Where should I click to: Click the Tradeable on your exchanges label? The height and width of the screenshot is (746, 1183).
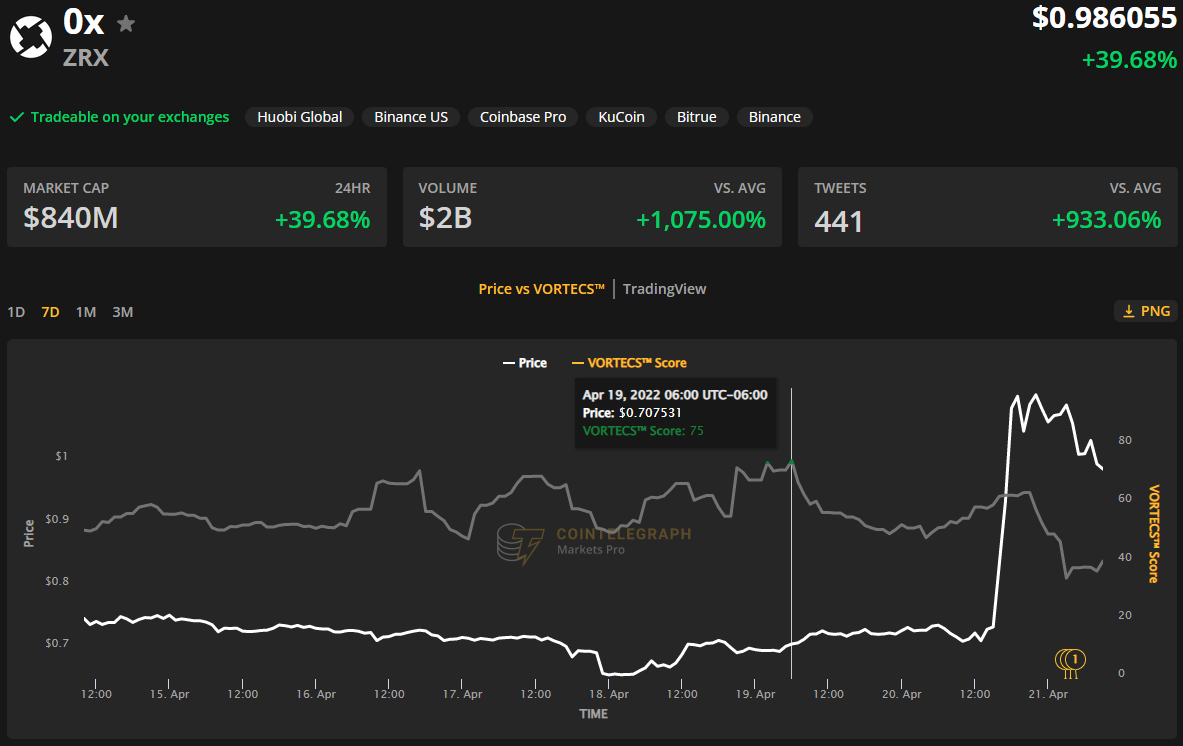pyautogui.click(x=130, y=117)
